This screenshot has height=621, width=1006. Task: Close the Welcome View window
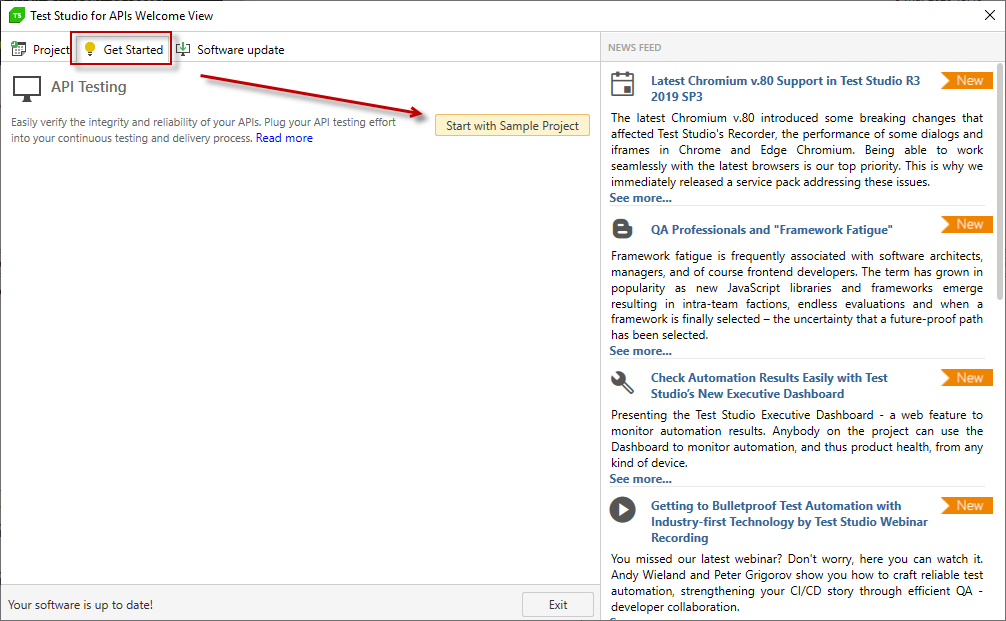tap(990, 15)
